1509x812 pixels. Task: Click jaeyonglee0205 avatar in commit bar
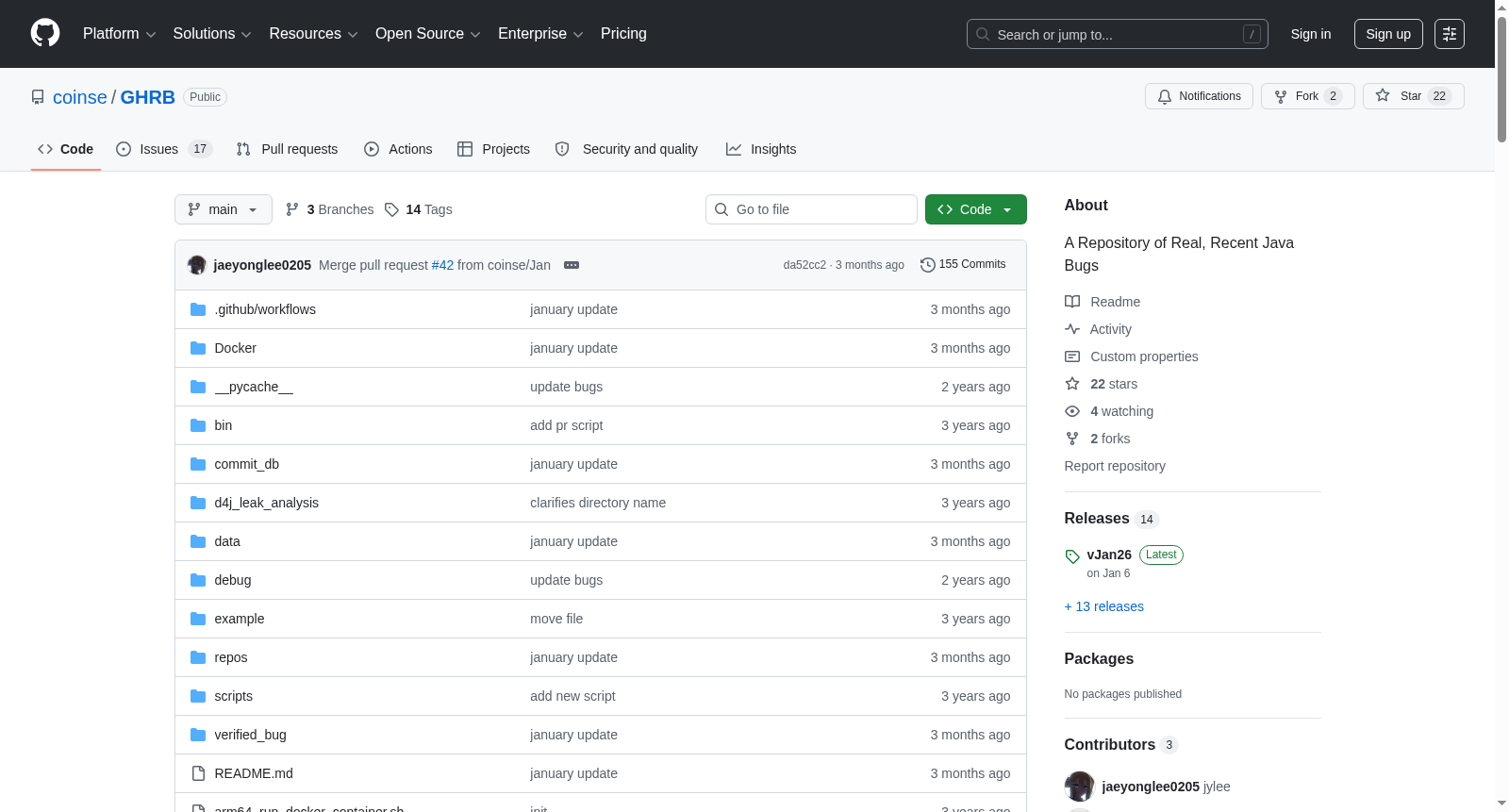(x=197, y=265)
